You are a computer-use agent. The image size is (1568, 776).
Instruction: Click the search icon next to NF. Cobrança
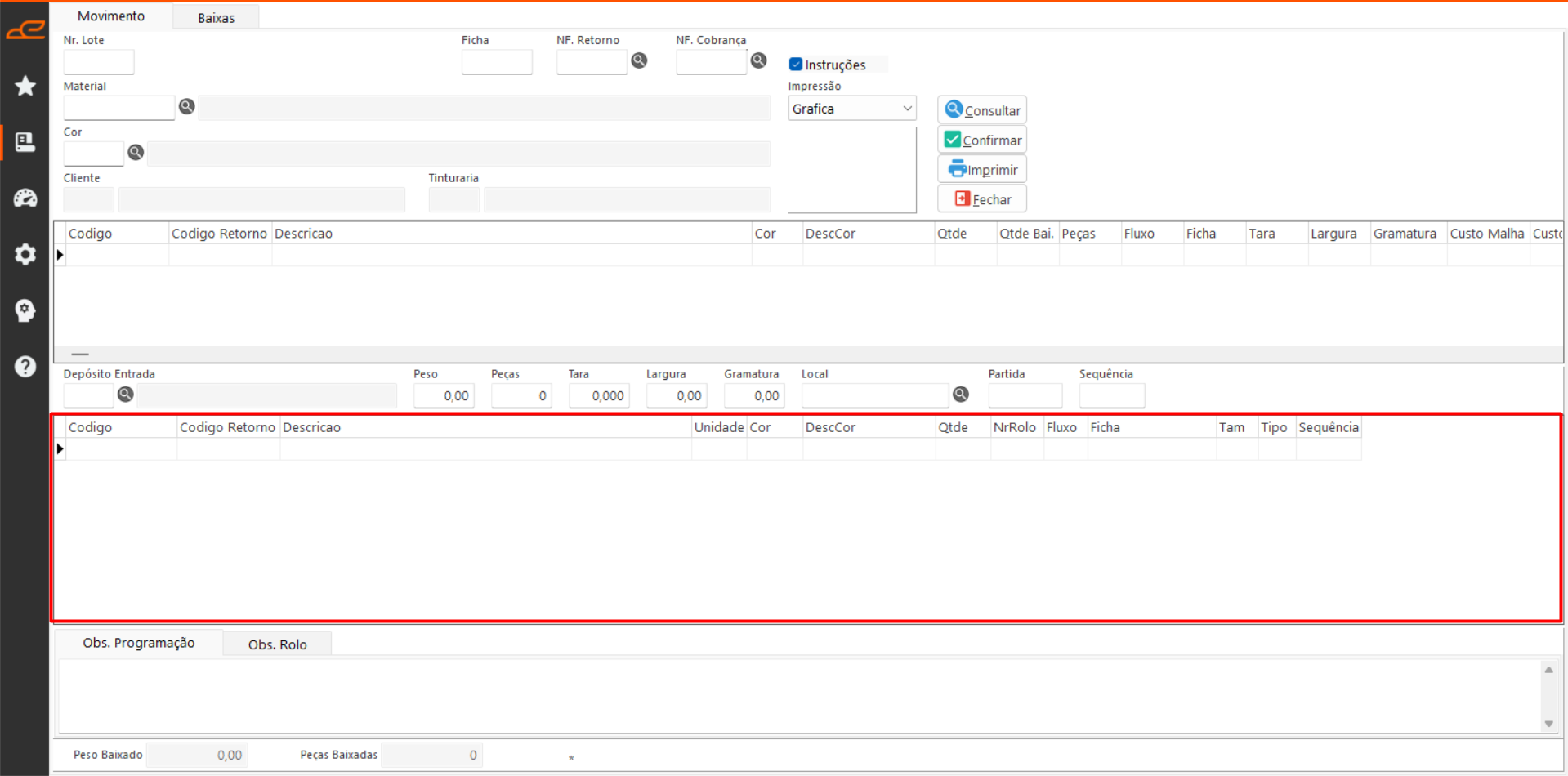[x=758, y=60]
